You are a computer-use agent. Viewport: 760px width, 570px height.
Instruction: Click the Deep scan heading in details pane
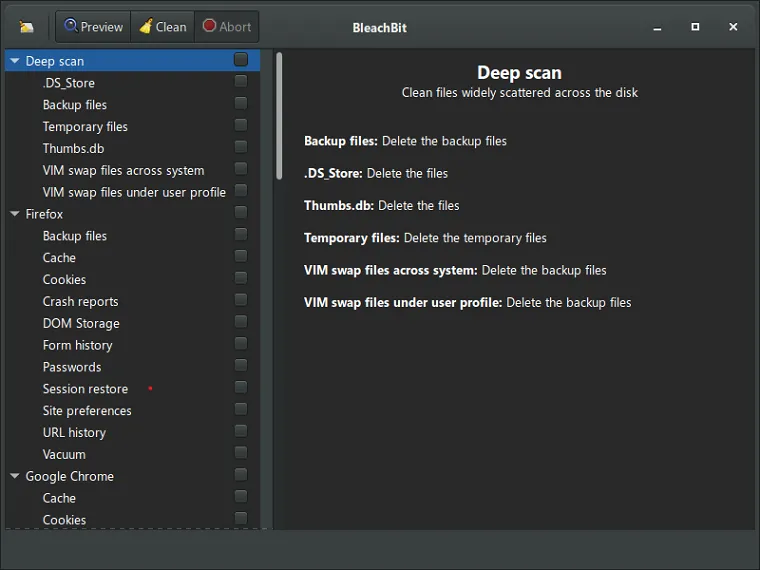click(x=519, y=73)
